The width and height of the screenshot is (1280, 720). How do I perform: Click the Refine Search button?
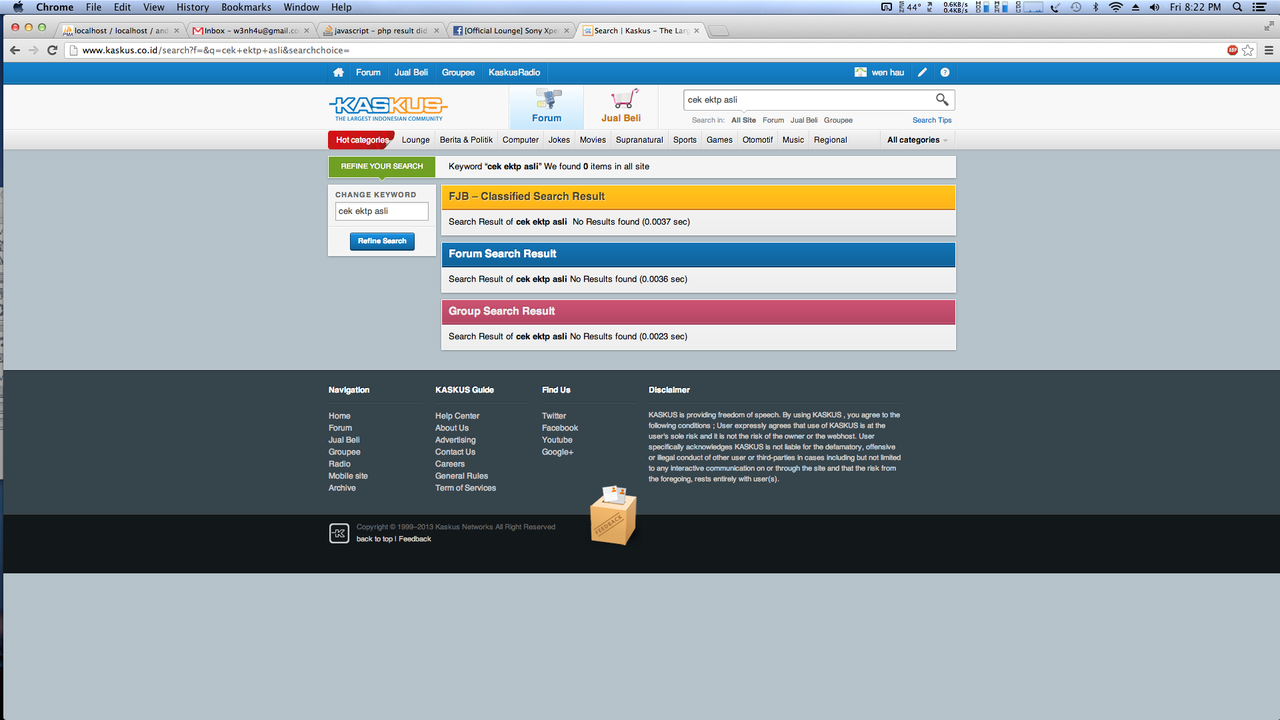[382, 241]
